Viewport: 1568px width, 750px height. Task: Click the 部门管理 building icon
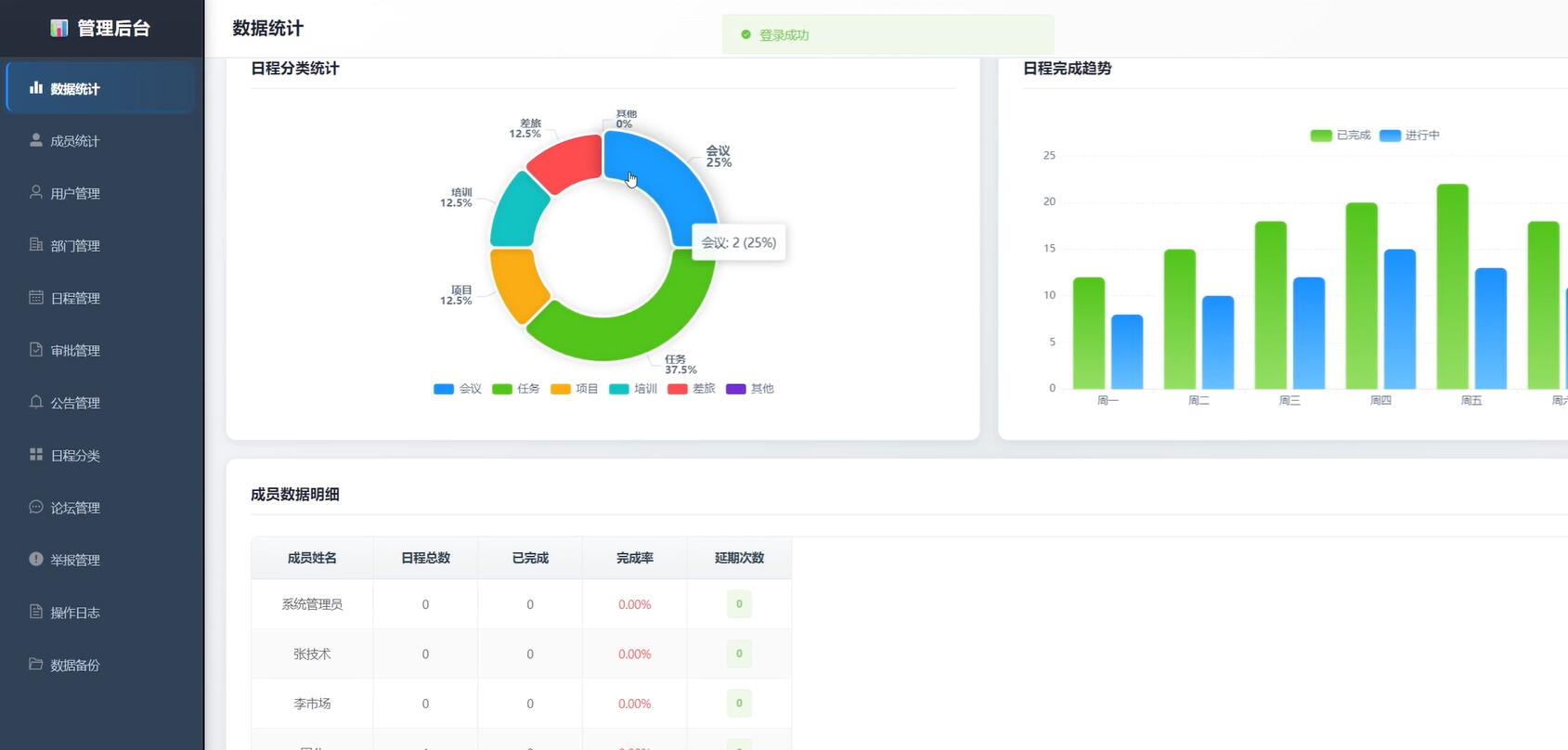36,245
